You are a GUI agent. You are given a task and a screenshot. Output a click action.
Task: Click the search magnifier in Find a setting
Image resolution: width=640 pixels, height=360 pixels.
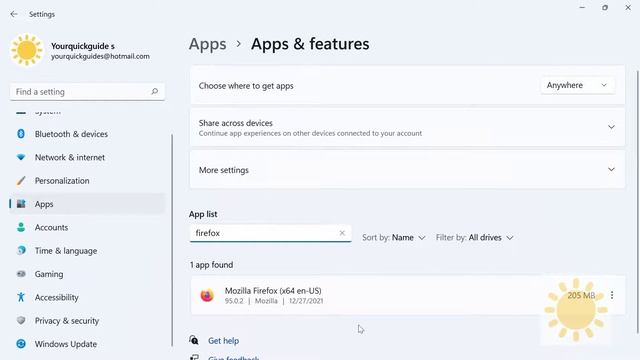coord(155,91)
